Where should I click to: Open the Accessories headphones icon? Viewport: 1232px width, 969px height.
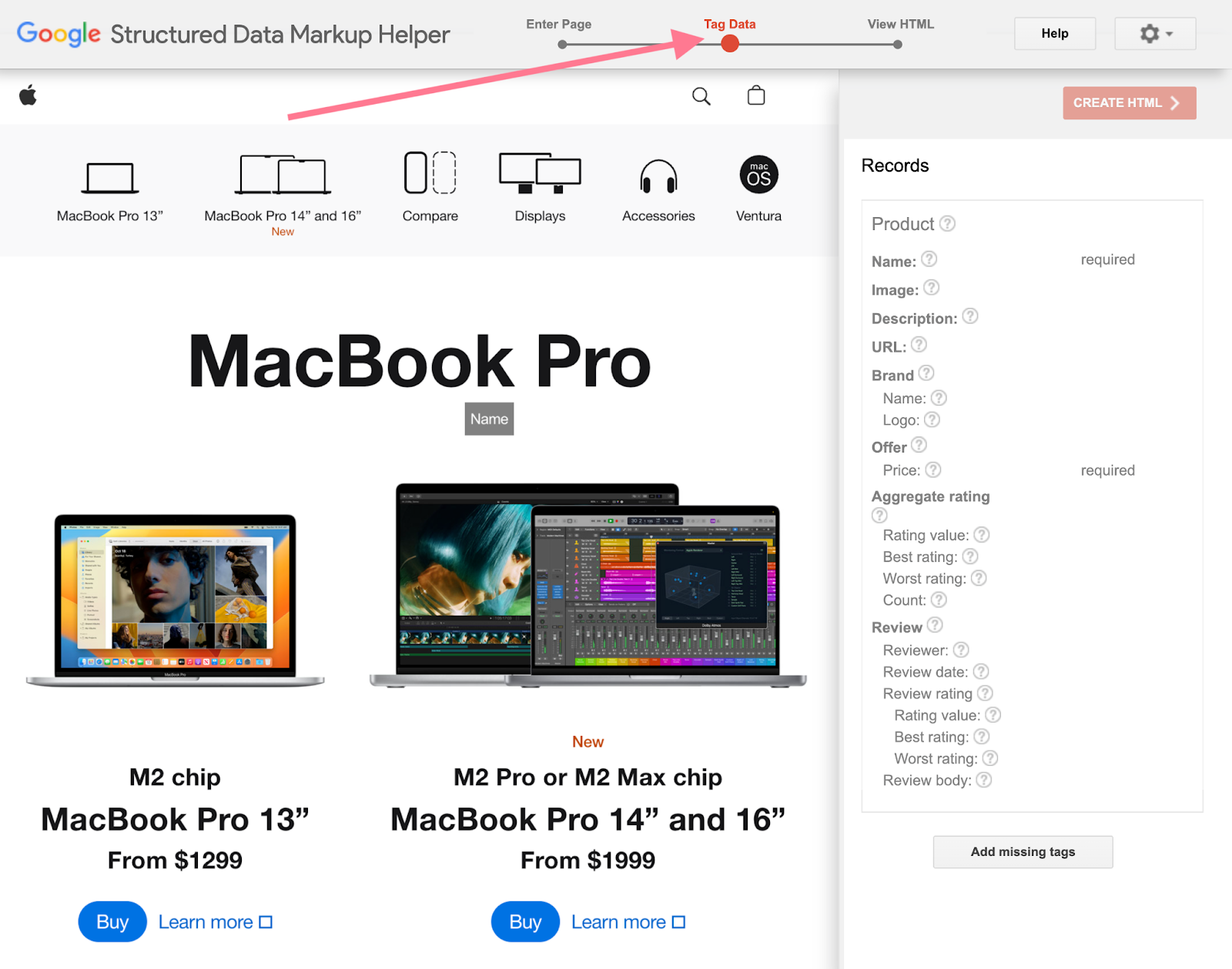point(658,176)
